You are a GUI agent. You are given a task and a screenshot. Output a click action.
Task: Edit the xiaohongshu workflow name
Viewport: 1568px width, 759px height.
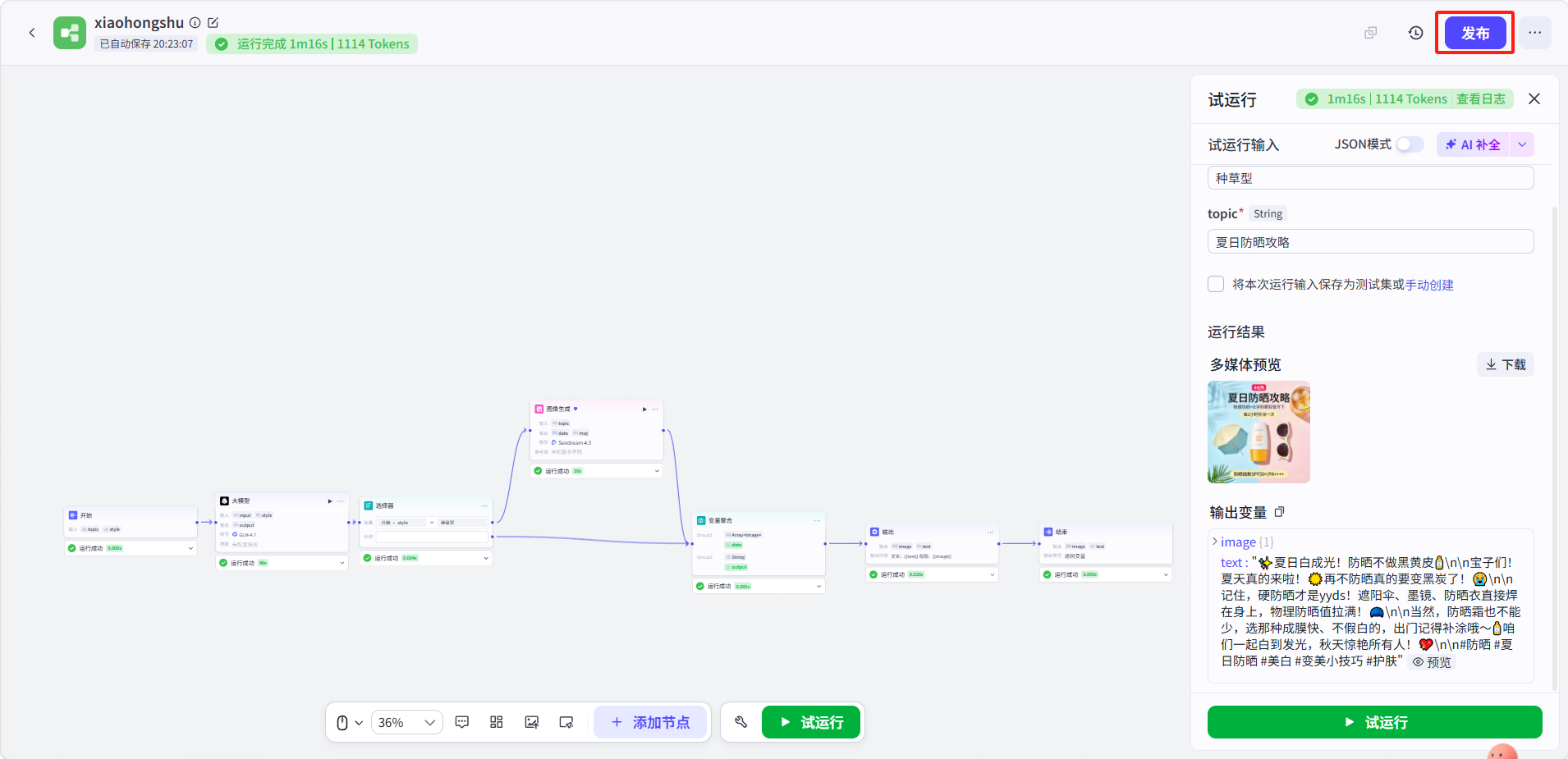(213, 23)
